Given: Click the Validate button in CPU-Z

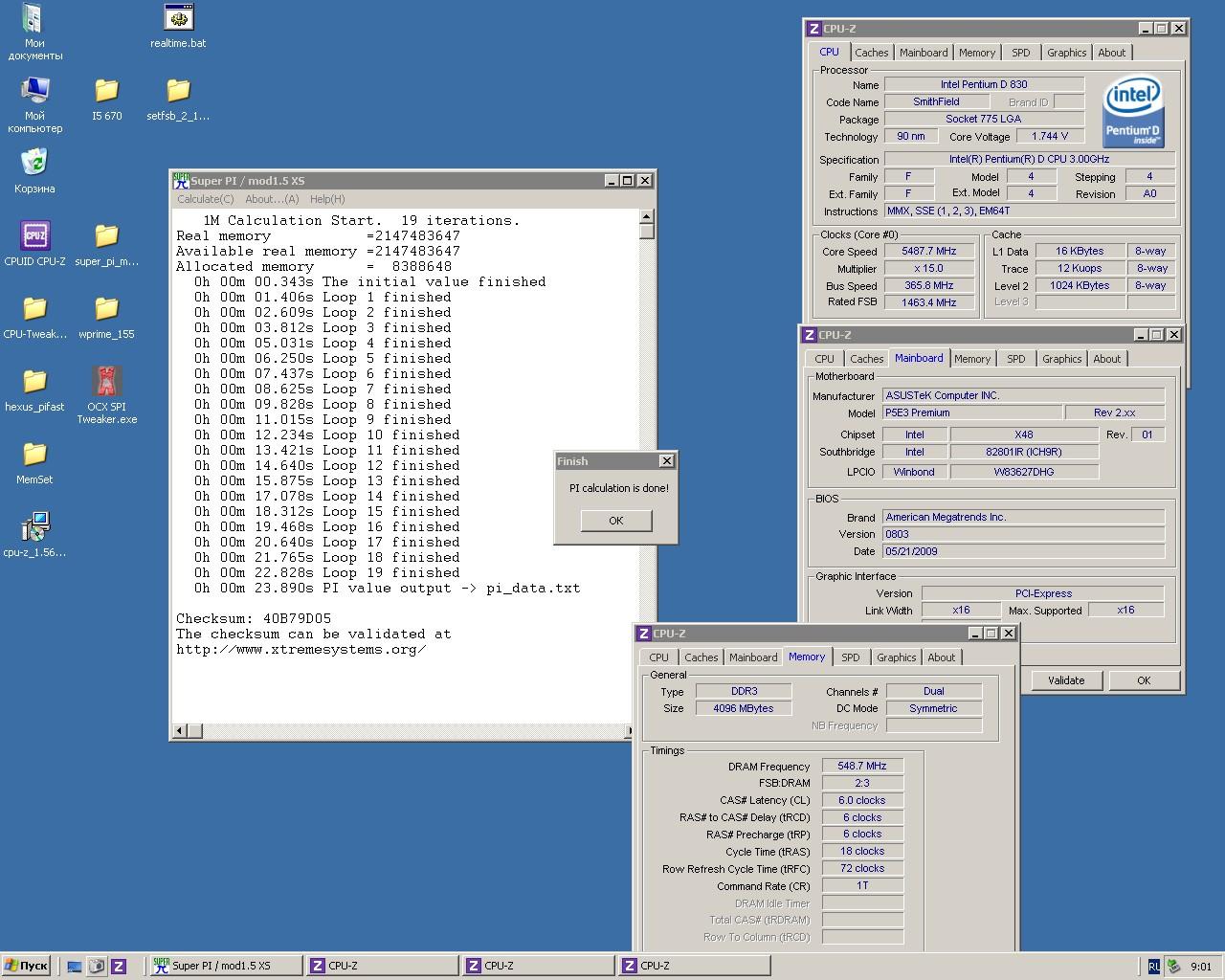Looking at the screenshot, I should pos(1066,680).
